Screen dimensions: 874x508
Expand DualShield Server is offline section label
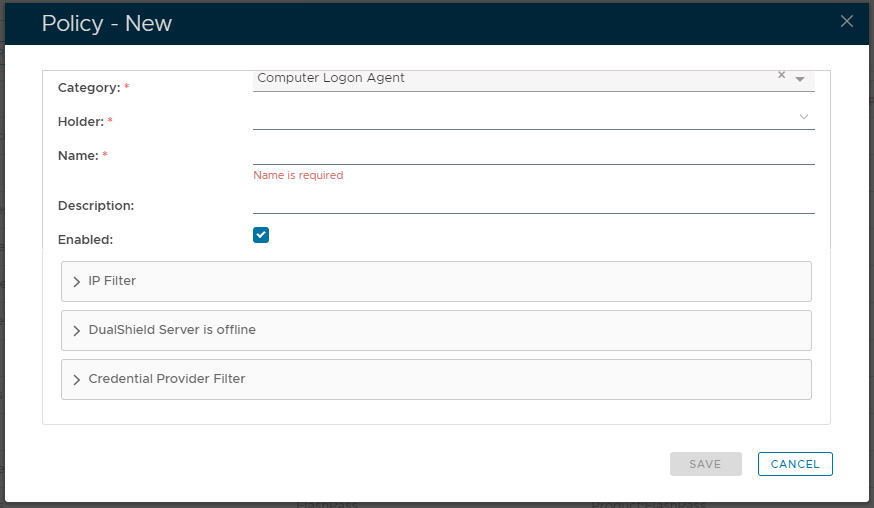coord(172,330)
